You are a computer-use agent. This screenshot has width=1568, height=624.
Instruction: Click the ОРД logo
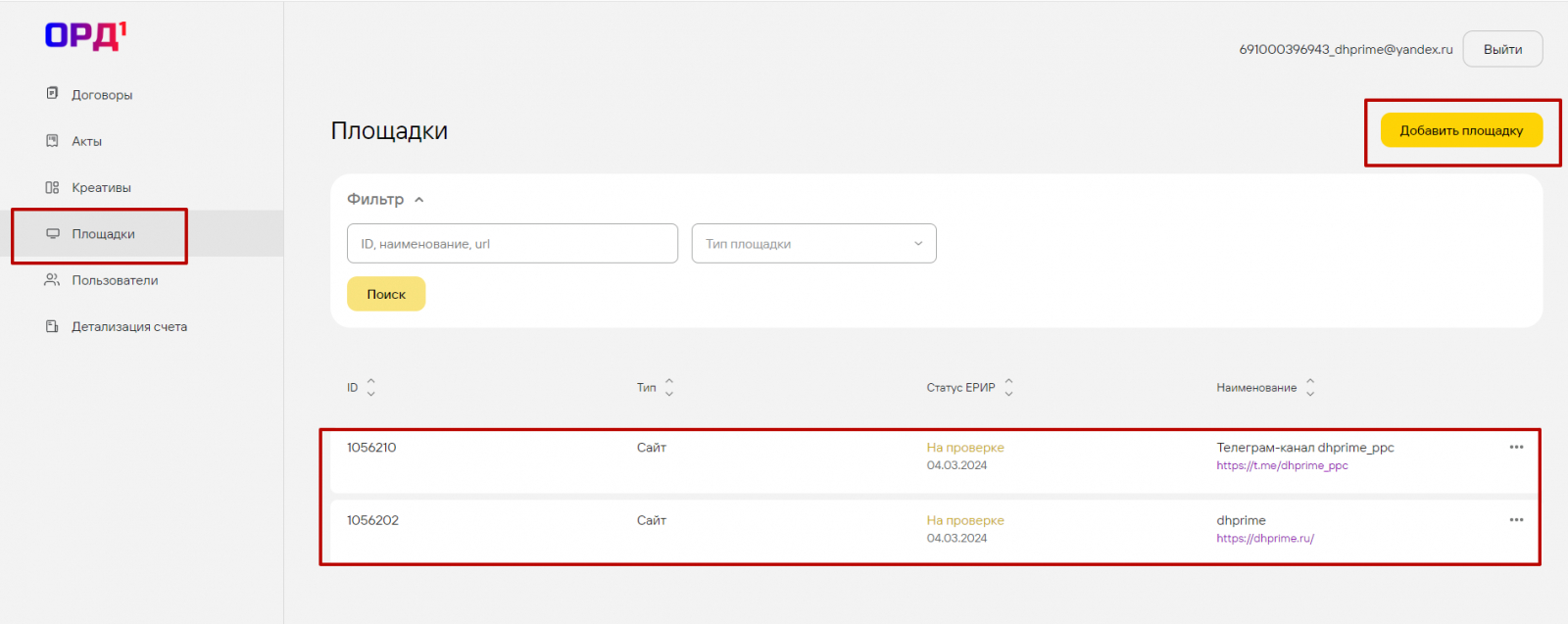tap(85, 36)
